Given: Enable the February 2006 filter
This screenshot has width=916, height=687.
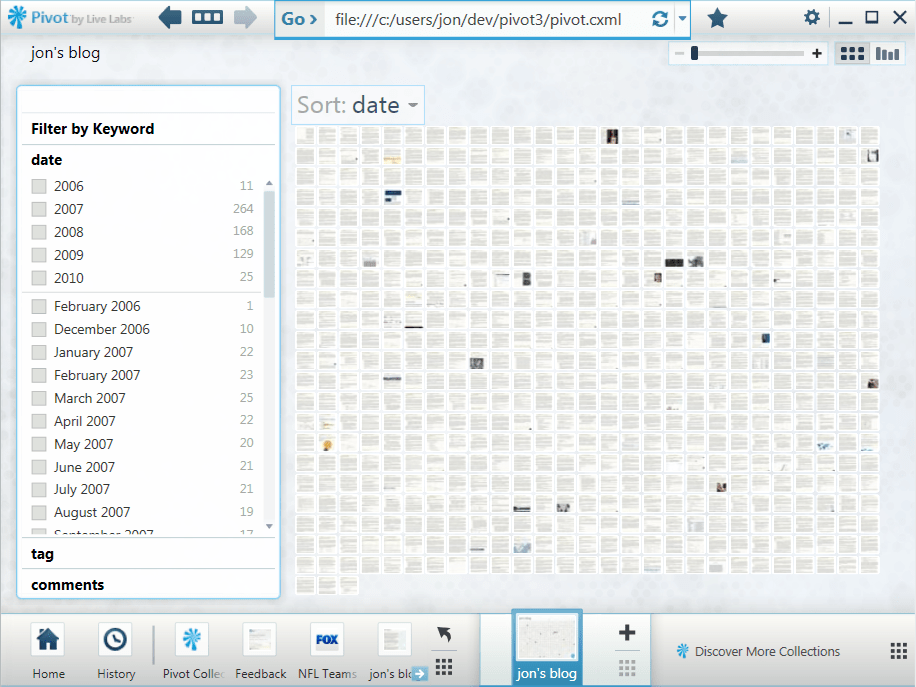Looking at the screenshot, I should coord(39,306).
